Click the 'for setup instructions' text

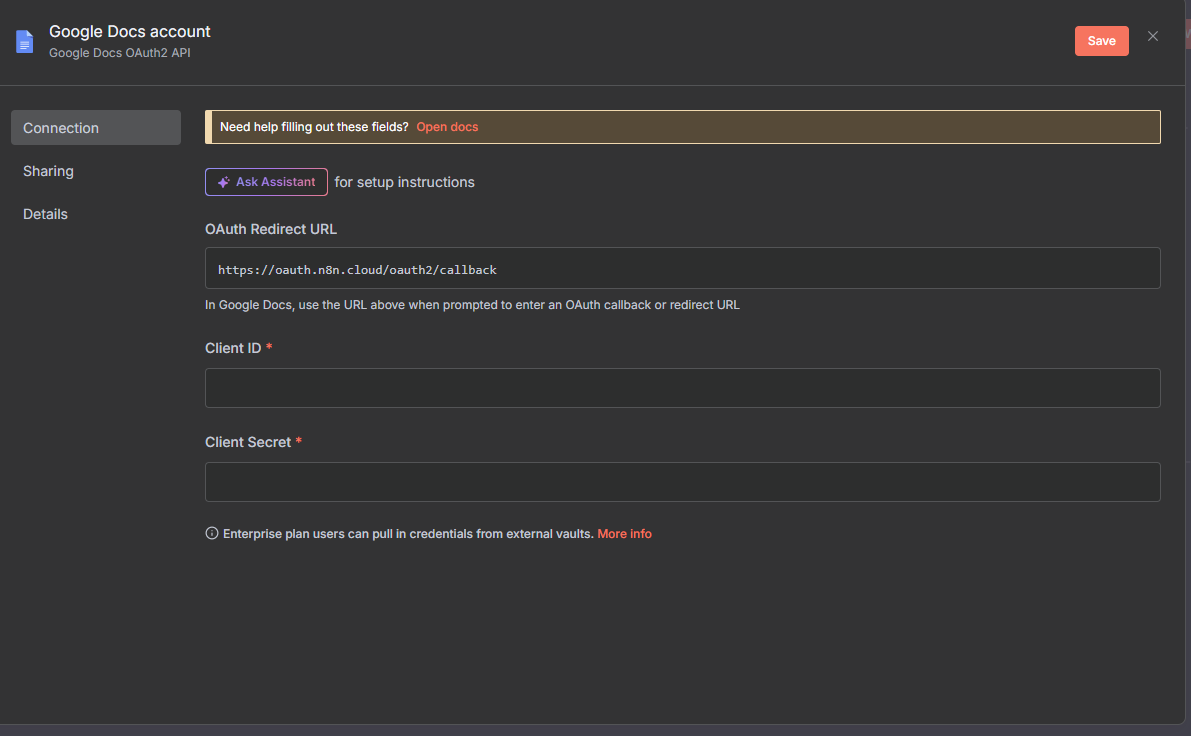click(x=405, y=182)
